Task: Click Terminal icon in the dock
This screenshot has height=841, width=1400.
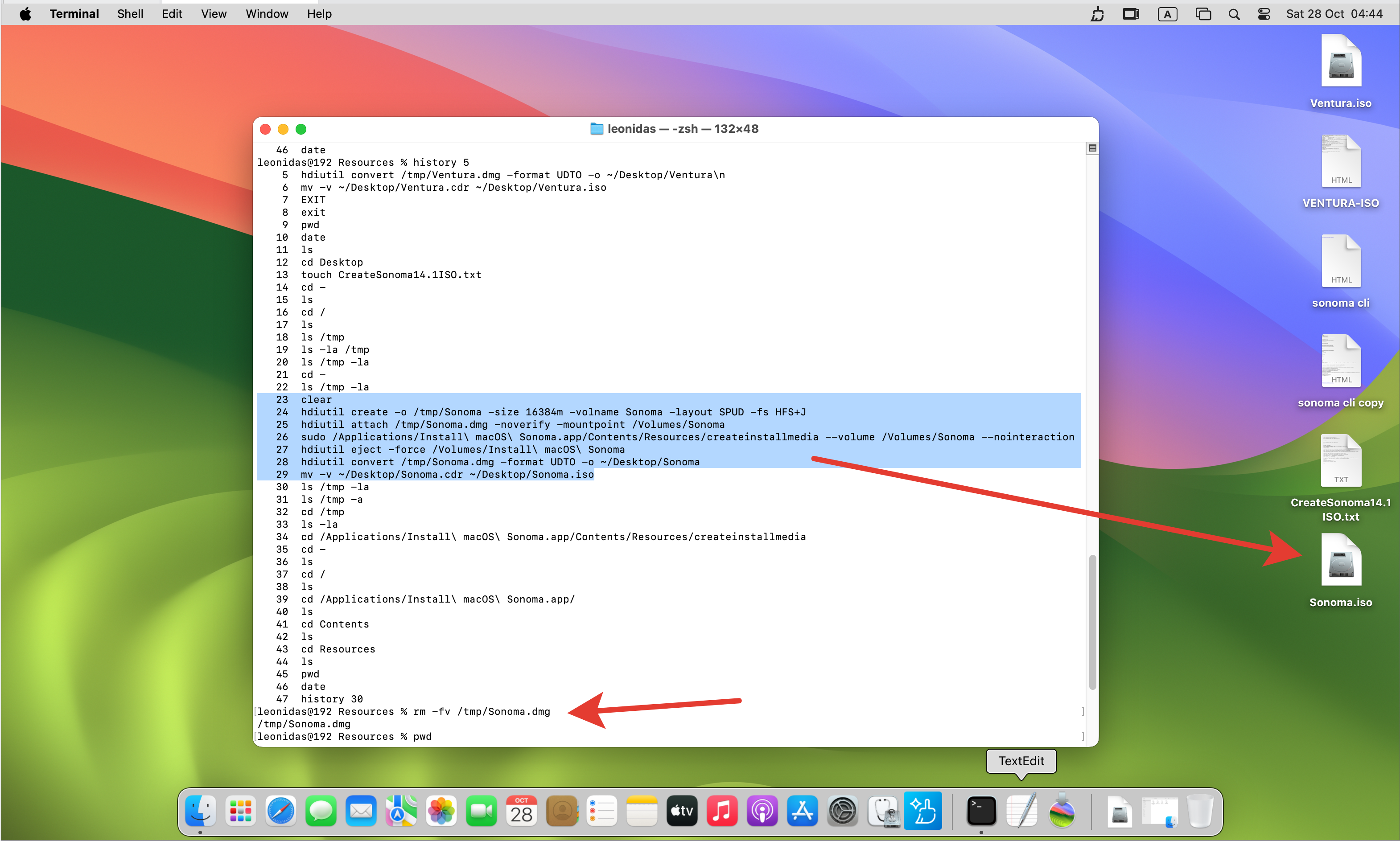Action: pos(981,811)
